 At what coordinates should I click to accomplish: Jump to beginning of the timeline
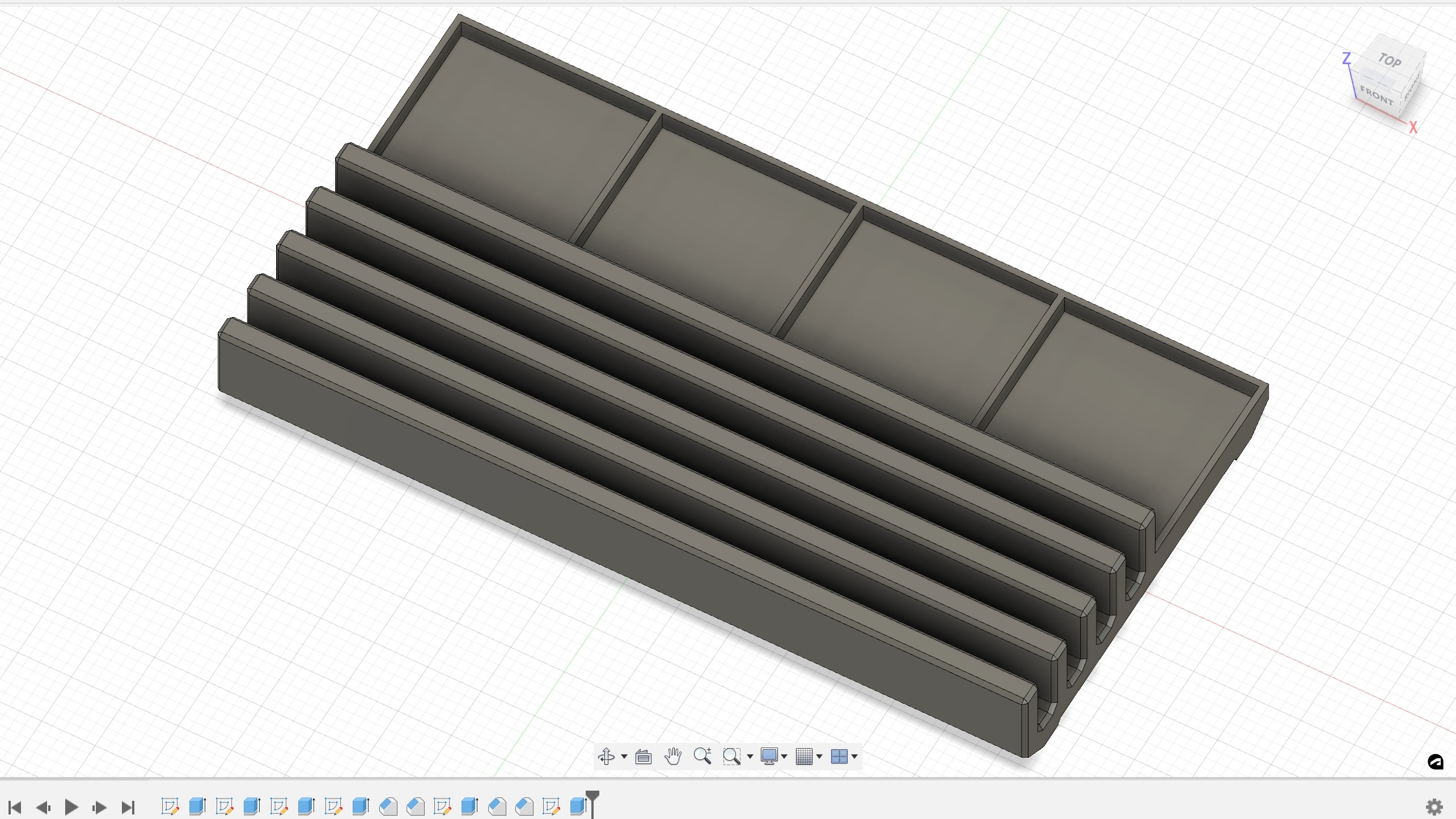(x=15, y=807)
